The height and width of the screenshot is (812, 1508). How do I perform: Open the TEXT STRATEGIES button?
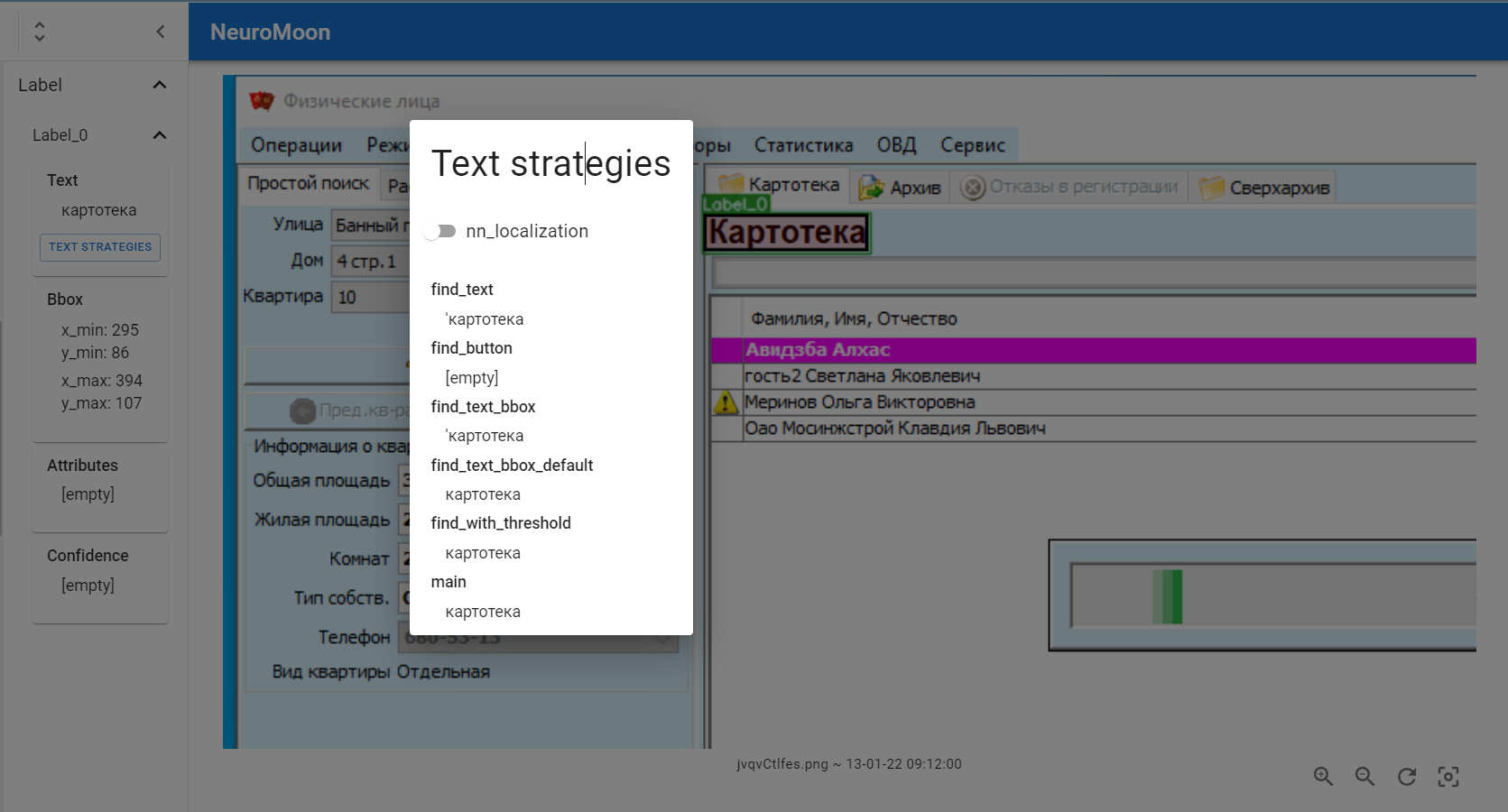coord(100,247)
